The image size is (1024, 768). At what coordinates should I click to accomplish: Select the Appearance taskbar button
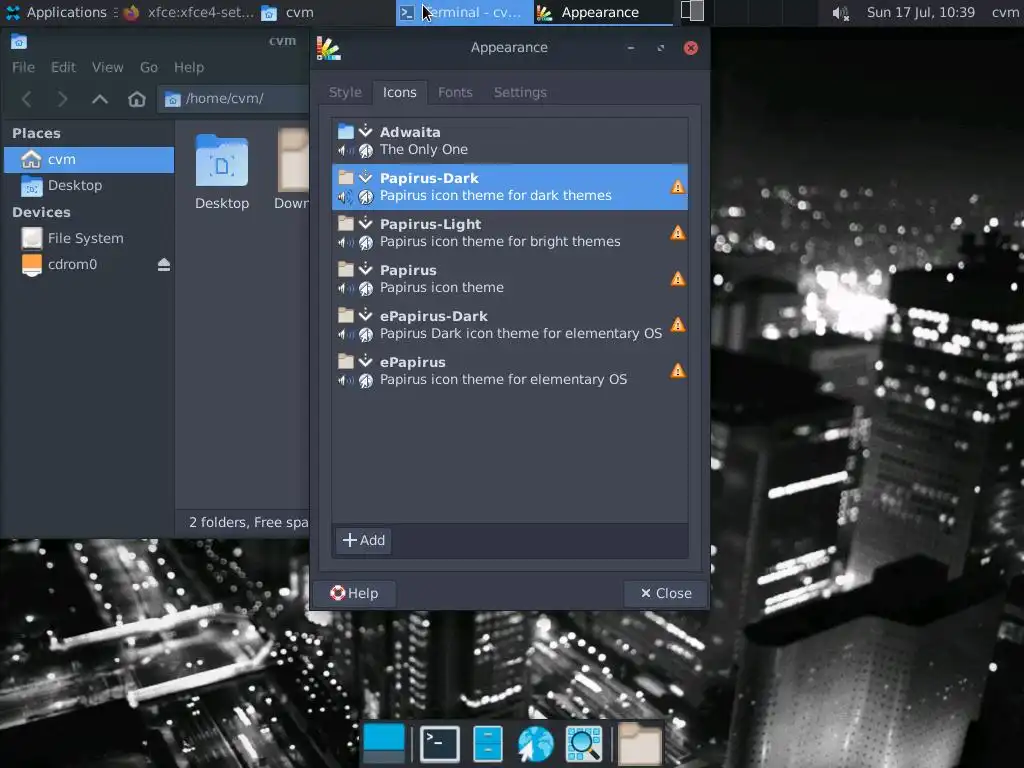[602, 12]
